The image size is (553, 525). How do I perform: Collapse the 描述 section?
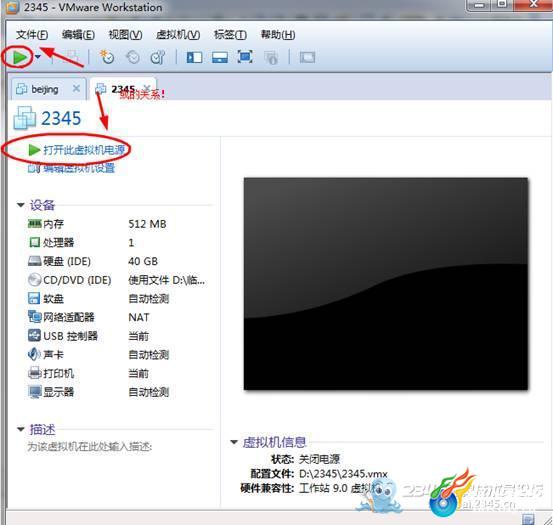(20, 429)
